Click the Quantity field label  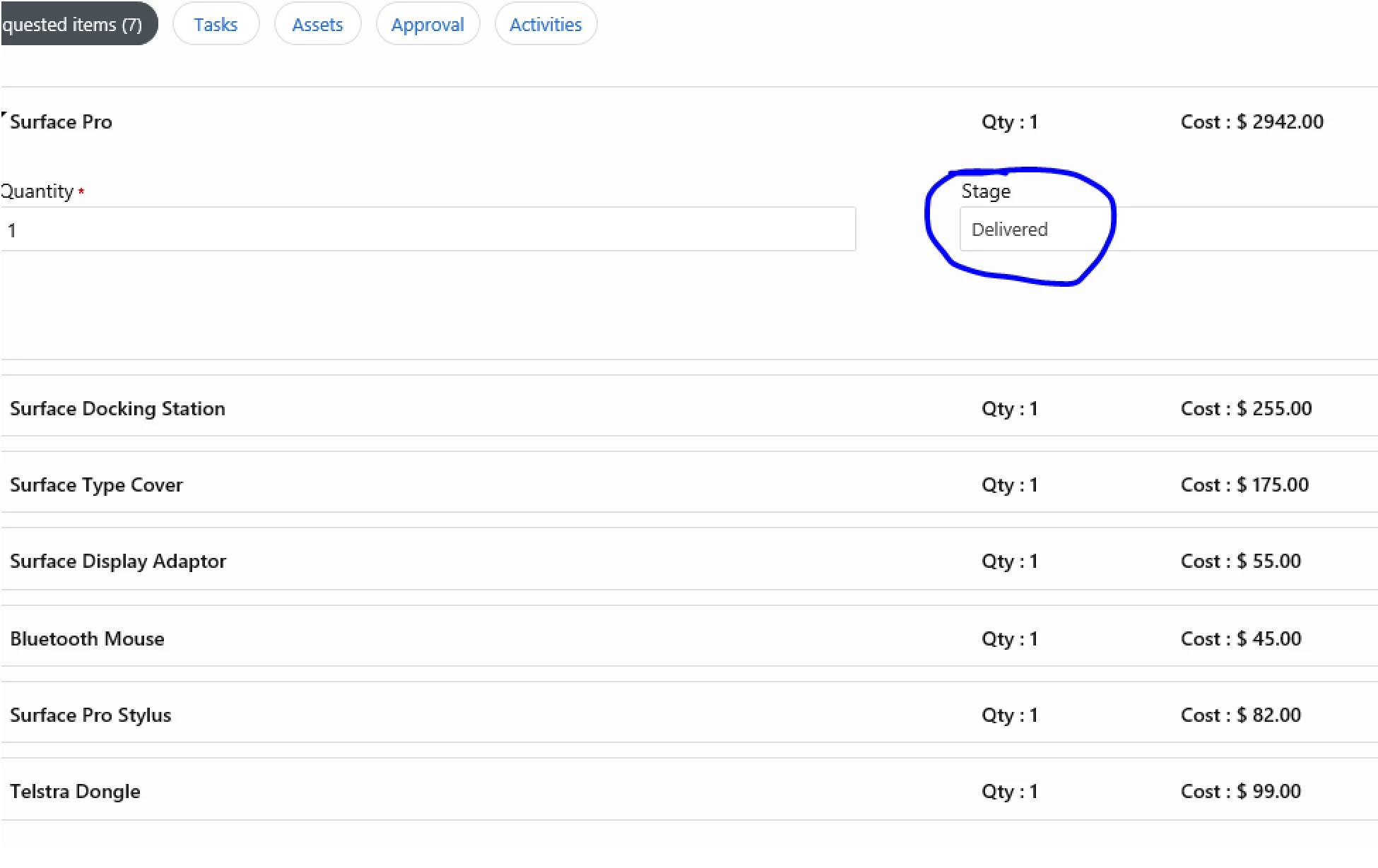point(37,191)
